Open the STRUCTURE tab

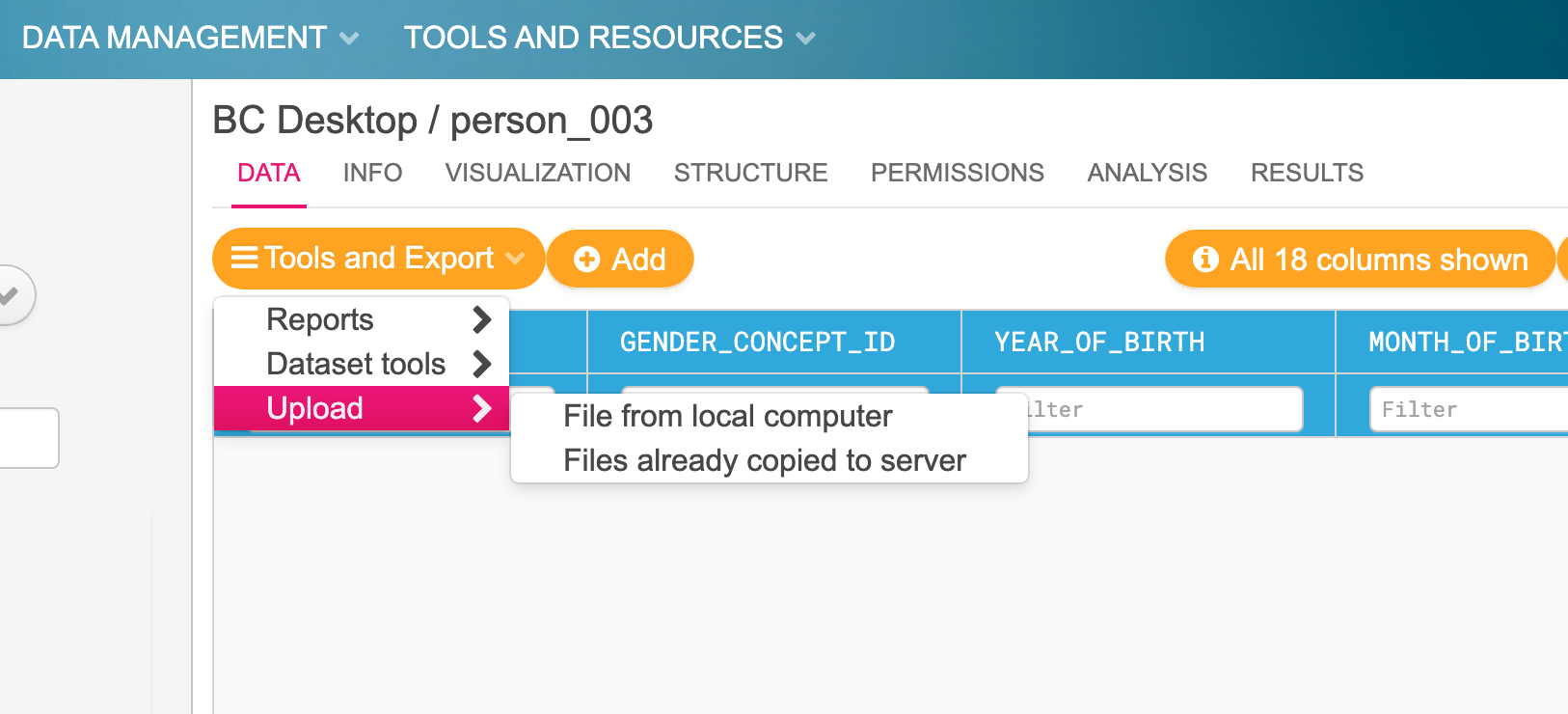pos(750,173)
